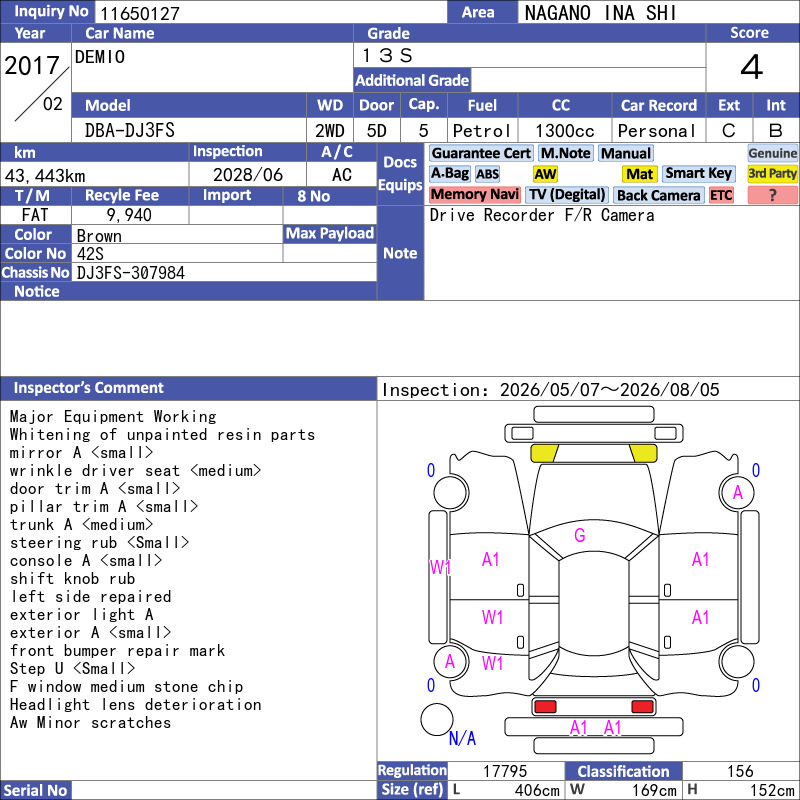Select the width value 169cm
This screenshot has height=800, width=800.
[x=654, y=790]
